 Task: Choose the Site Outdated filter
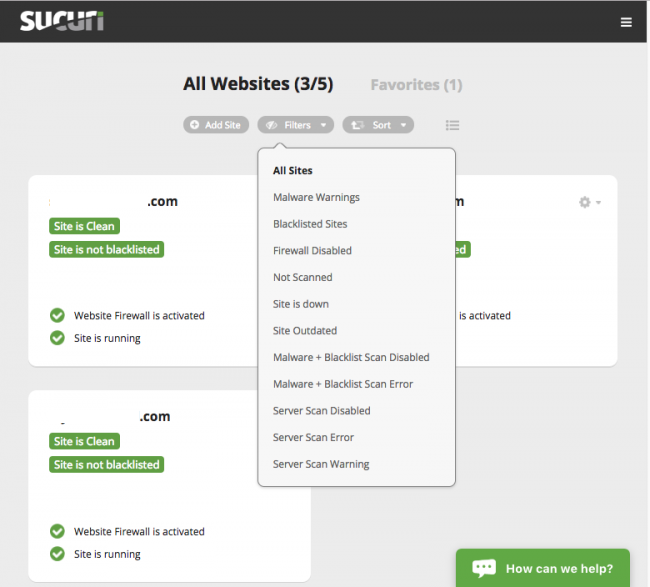305,331
